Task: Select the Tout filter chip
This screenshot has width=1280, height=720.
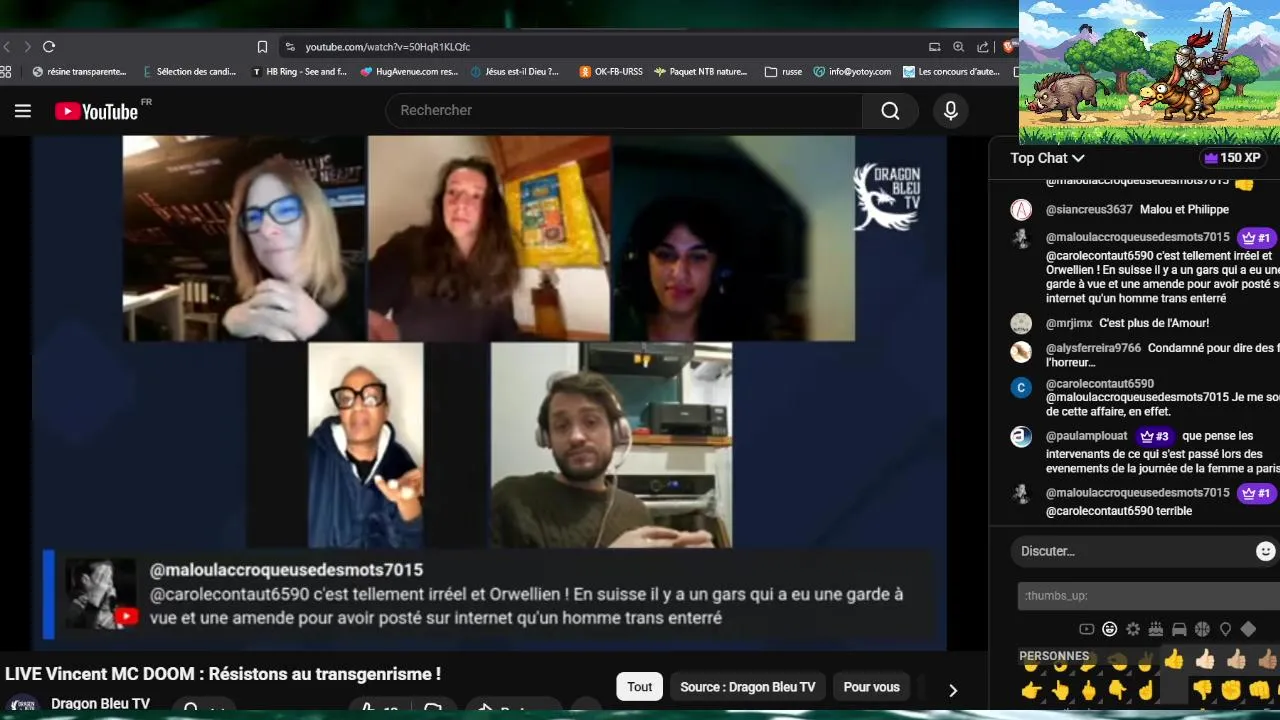Action: pos(640,687)
